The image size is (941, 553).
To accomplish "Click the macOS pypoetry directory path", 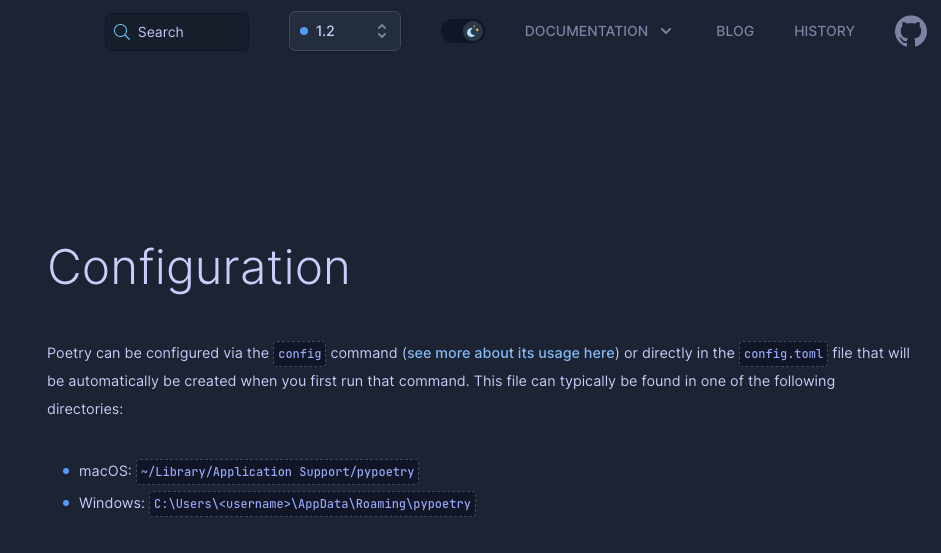I will tap(277, 471).
